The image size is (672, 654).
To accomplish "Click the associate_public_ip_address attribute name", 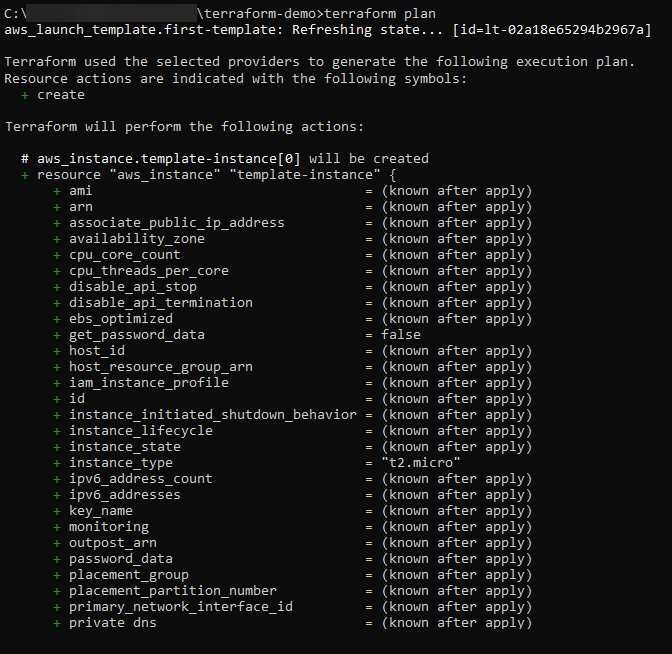I will pyautogui.click(x=177, y=223).
